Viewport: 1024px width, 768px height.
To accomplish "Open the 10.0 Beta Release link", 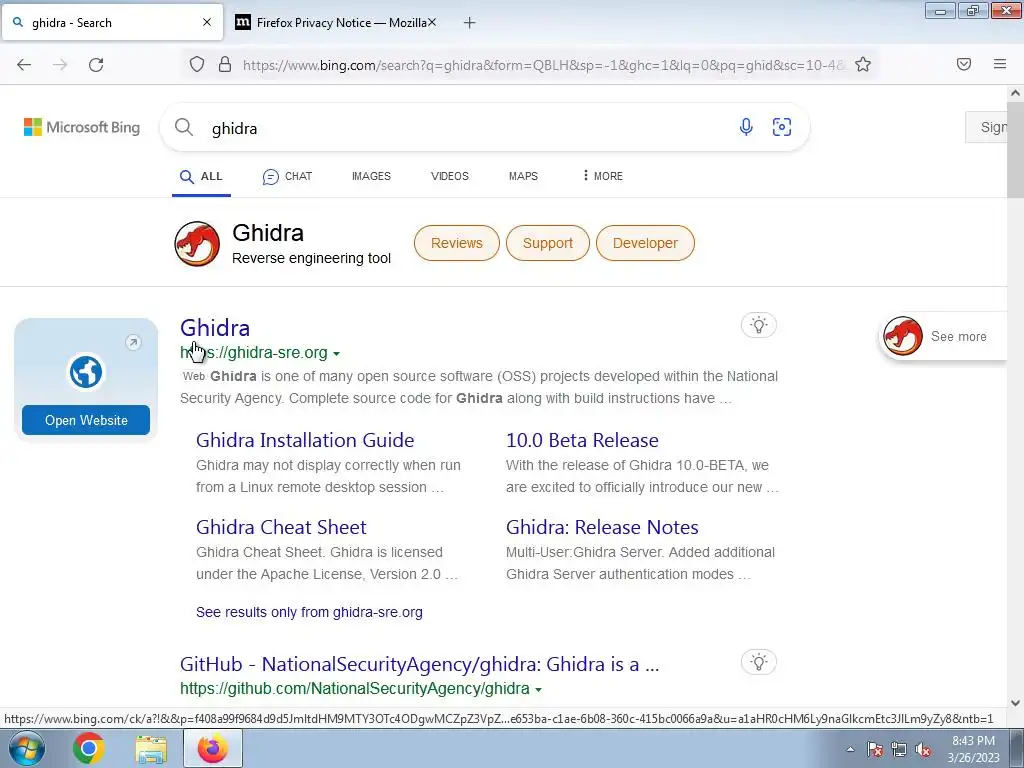I will click(x=582, y=440).
